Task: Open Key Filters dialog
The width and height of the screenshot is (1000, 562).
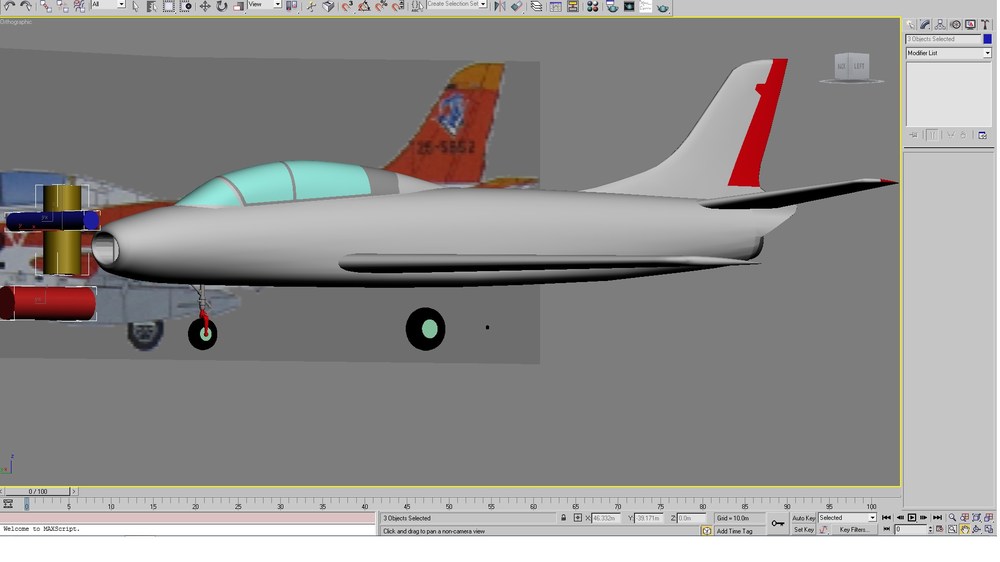Action: pos(853,529)
